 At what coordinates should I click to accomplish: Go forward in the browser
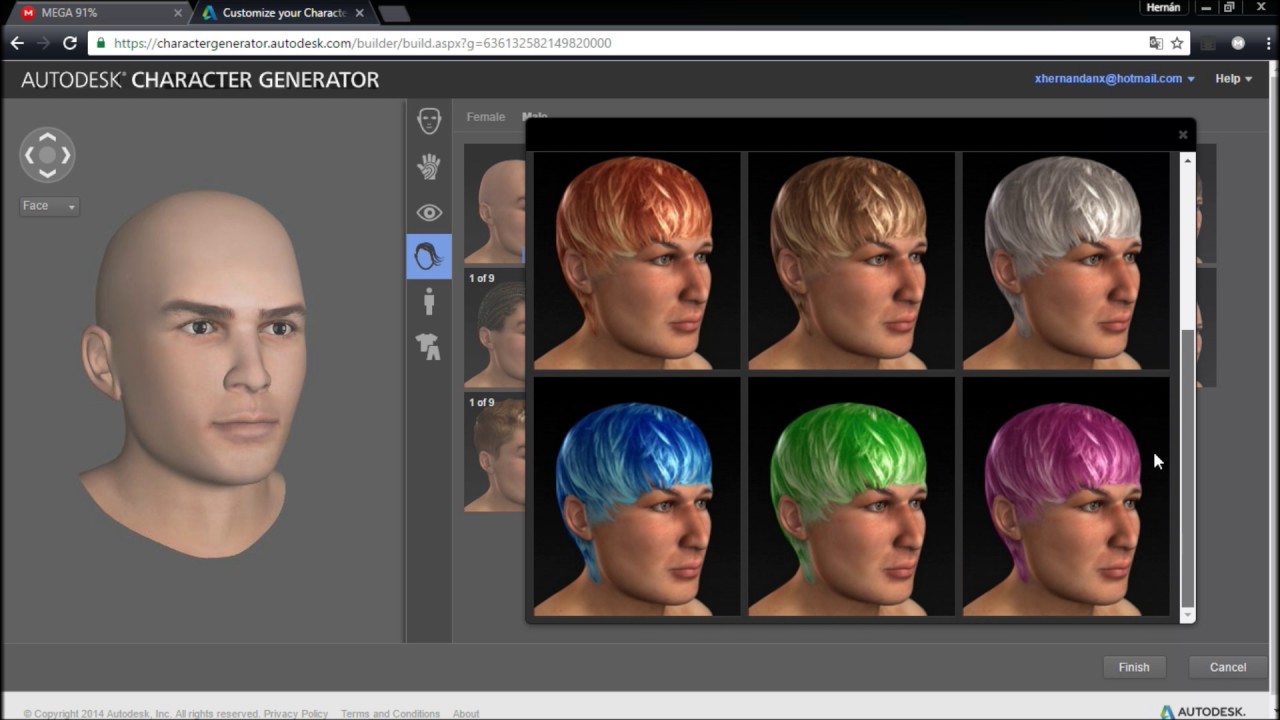point(43,43)
